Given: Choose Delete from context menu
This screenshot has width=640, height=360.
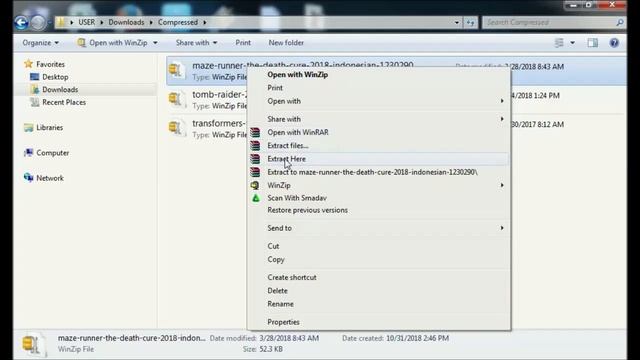Looking at the screenshot, I should point(379,291).
